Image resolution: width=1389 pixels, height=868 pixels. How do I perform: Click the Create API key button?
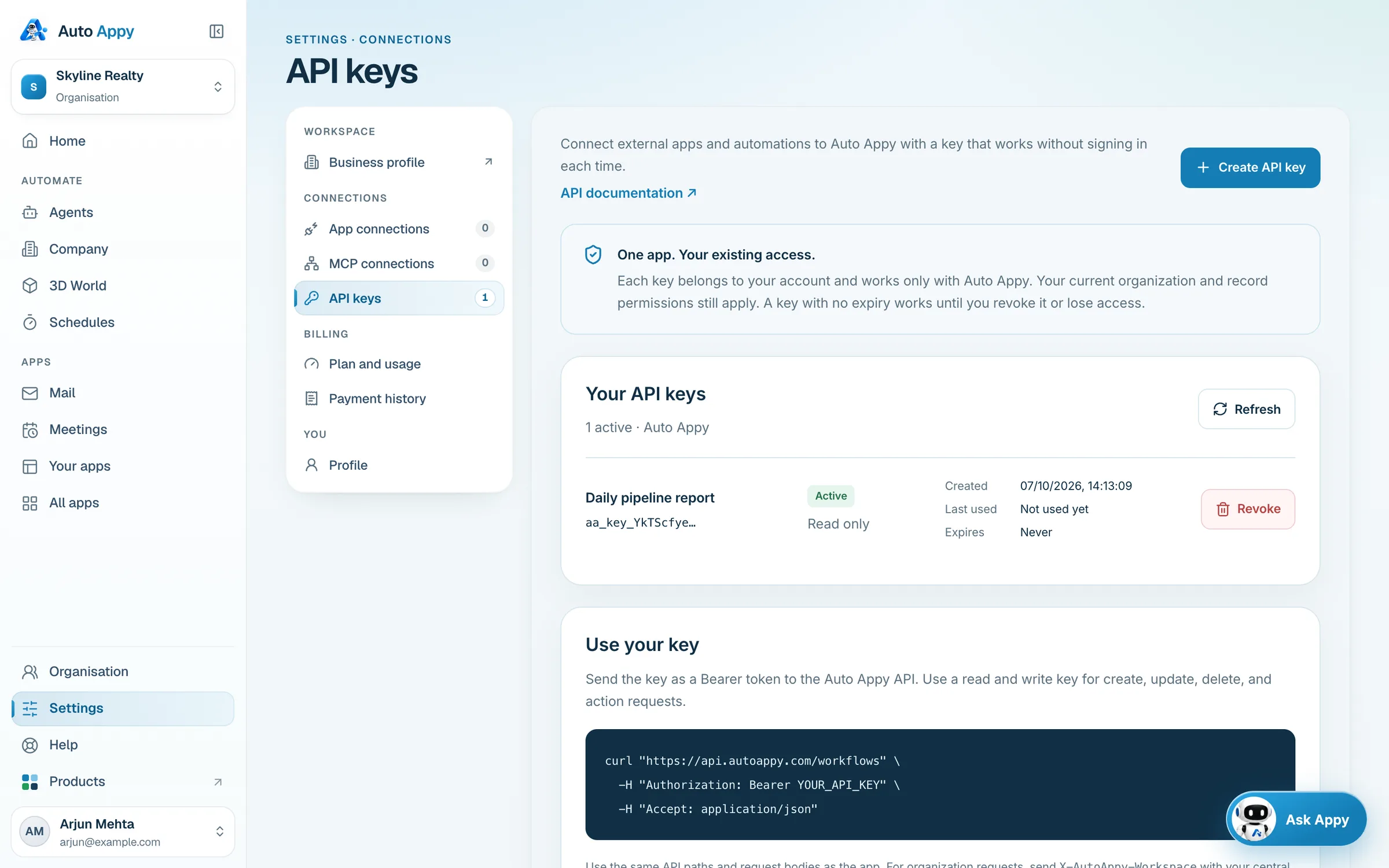coord(1250,167)
